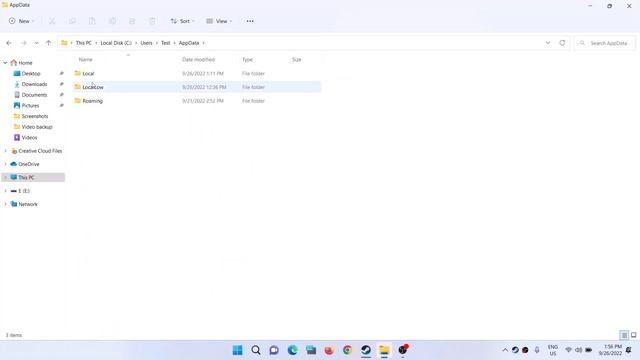Open Videos in navigation pane
Image resolution: width=640 pixels, height=360 pixels.
(x=29, y=138)
